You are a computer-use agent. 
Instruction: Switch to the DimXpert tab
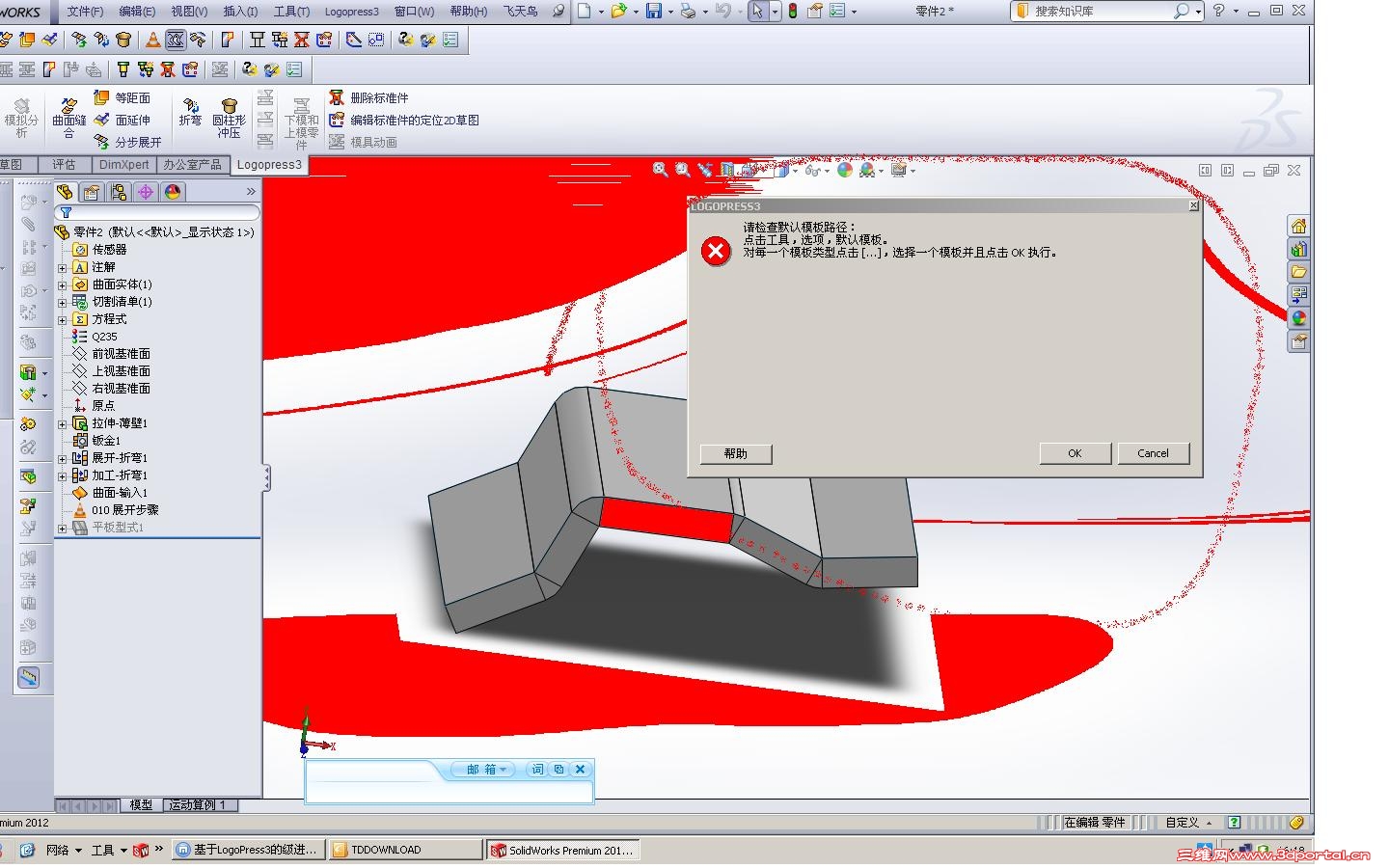(x=124, y=165)
